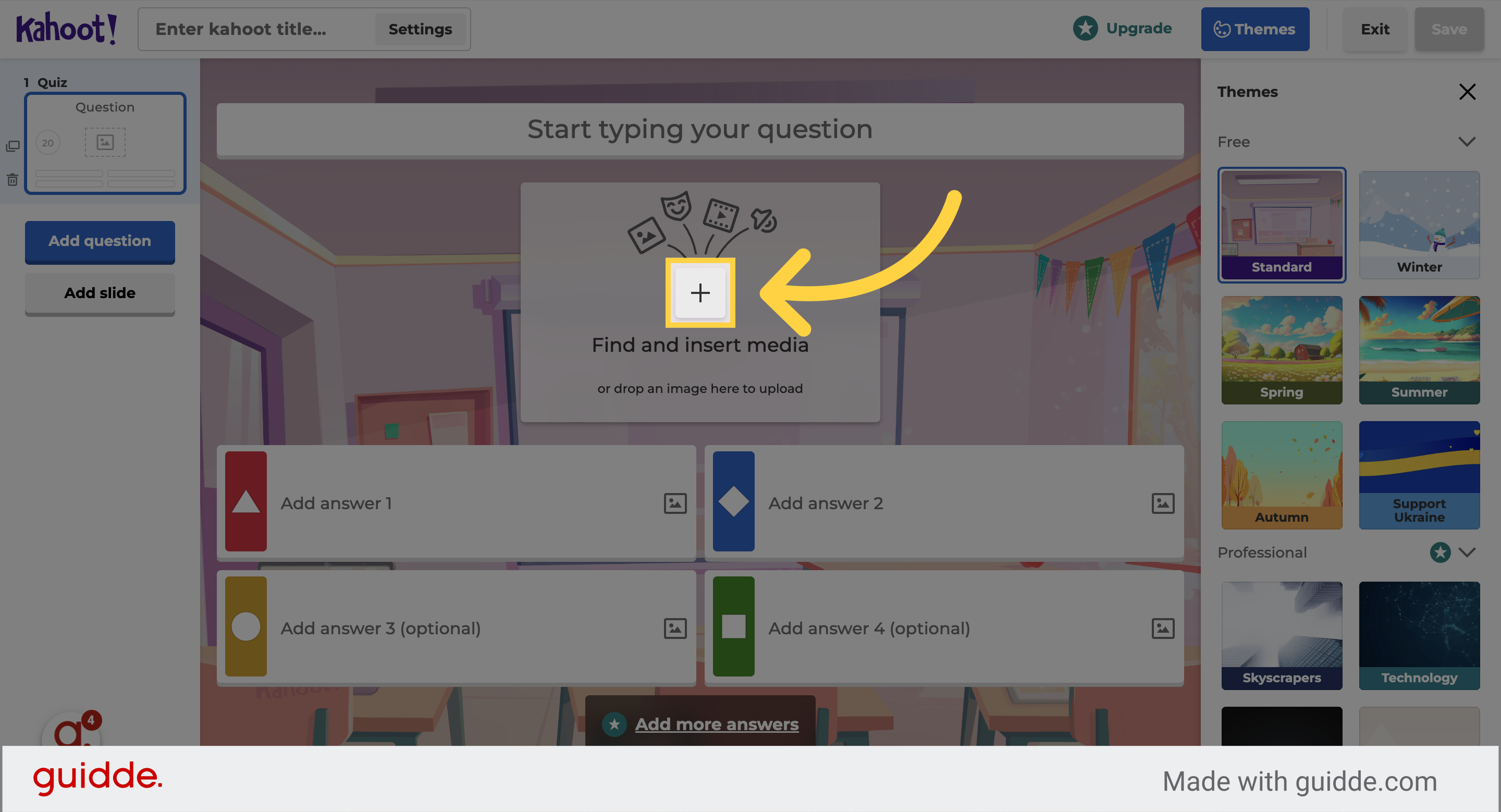The width and height of the screenshot is (1501, 812).
Task: Open Add more answers
Action: 716,723
